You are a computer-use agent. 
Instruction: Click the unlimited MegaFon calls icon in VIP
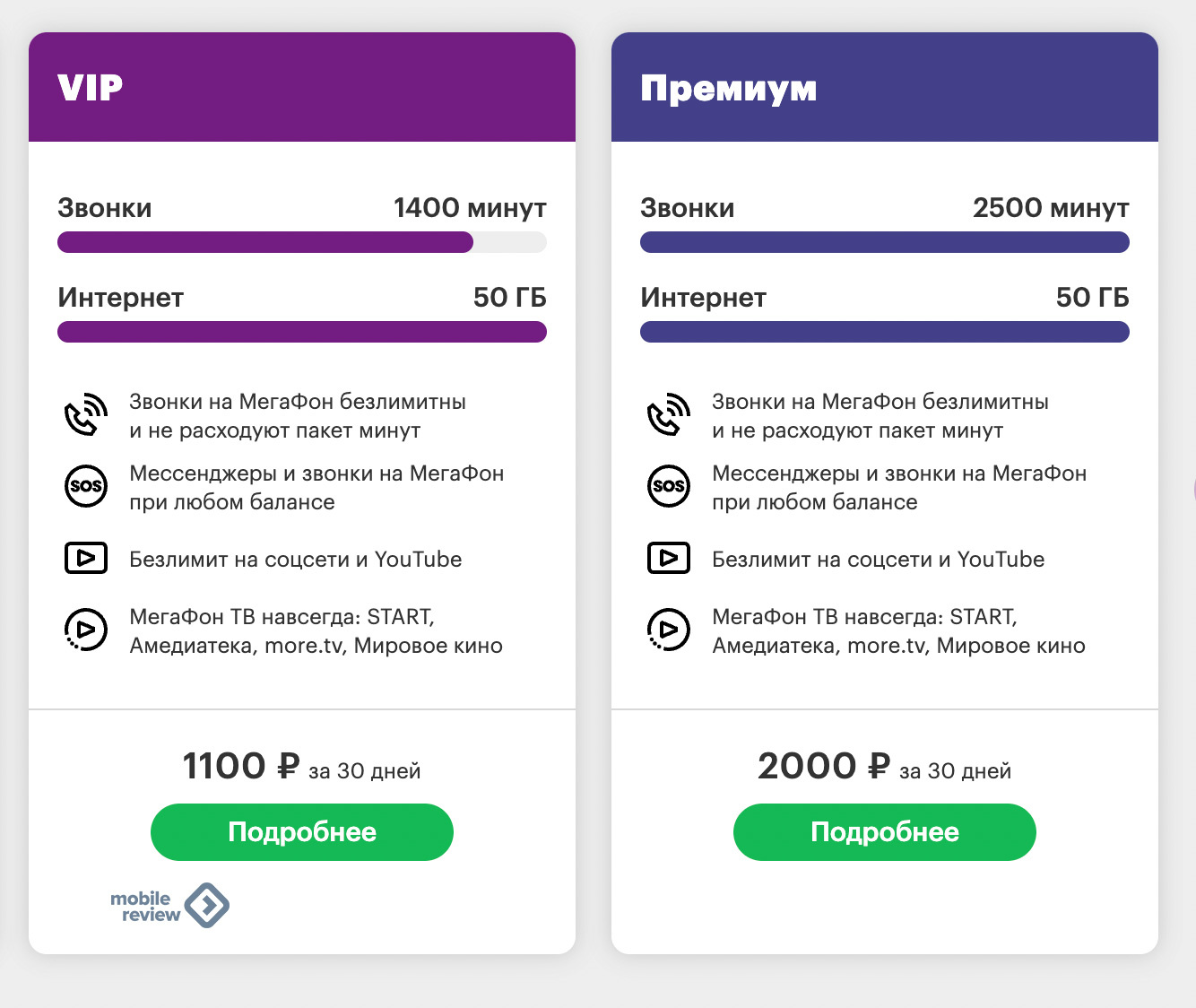tap(85, 415)
